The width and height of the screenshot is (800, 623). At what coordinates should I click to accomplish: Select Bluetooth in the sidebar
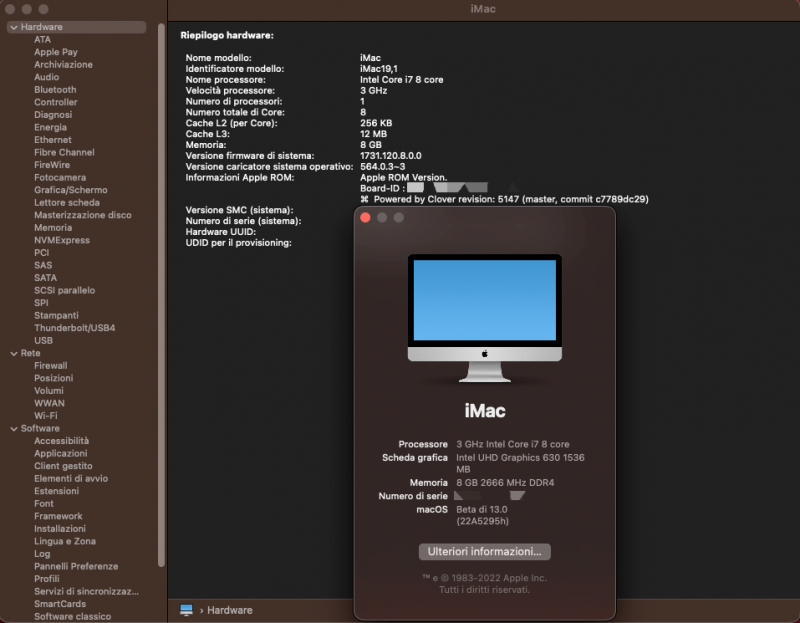pos(55,90)
